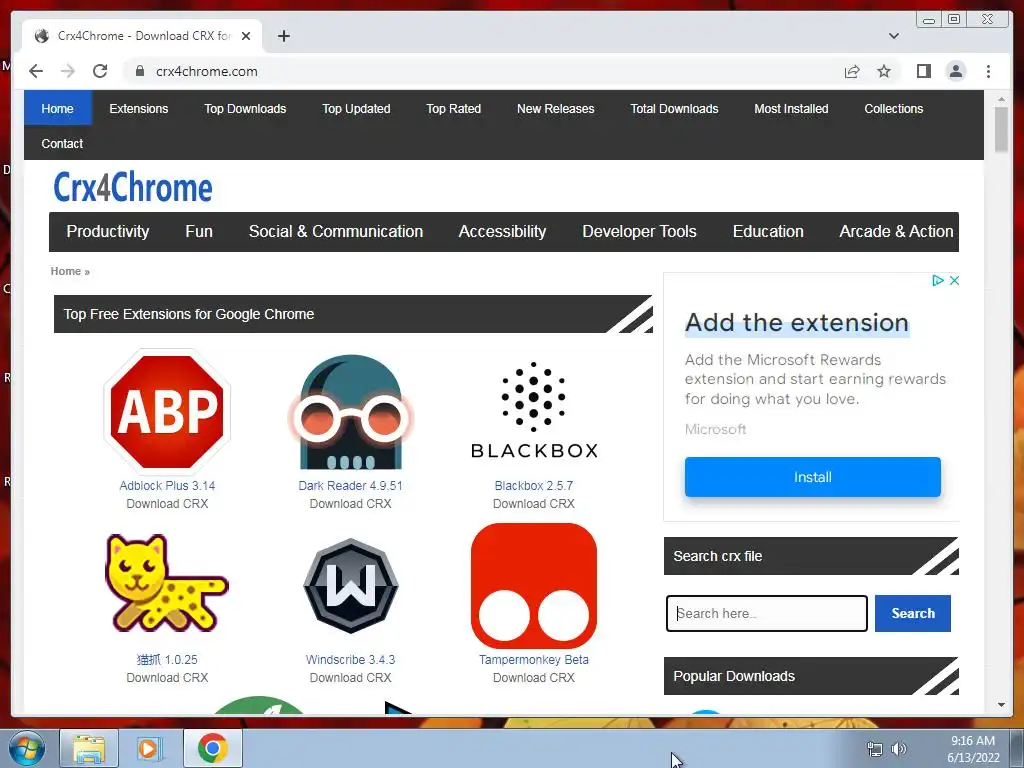Click the Adblock Plus ABP icon
1024x768 pixels.
pyautogui.click(x=167, y=411)
